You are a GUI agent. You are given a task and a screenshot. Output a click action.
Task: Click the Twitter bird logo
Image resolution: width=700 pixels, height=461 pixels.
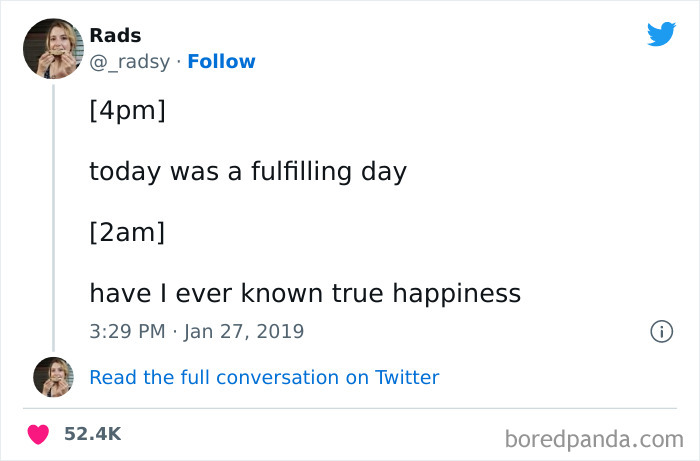click(x=661, y=33)
